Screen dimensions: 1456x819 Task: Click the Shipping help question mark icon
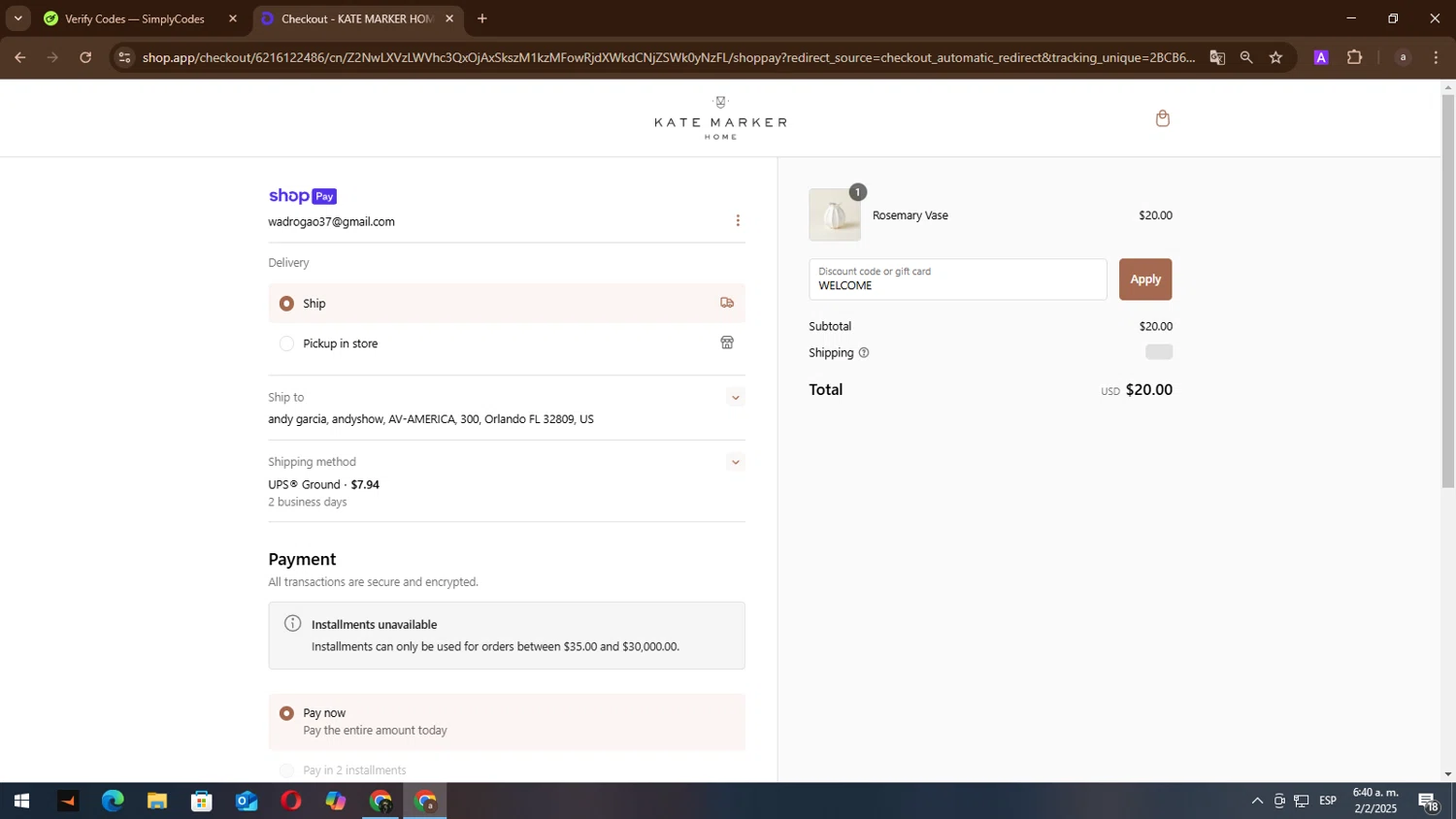point(864,353)
